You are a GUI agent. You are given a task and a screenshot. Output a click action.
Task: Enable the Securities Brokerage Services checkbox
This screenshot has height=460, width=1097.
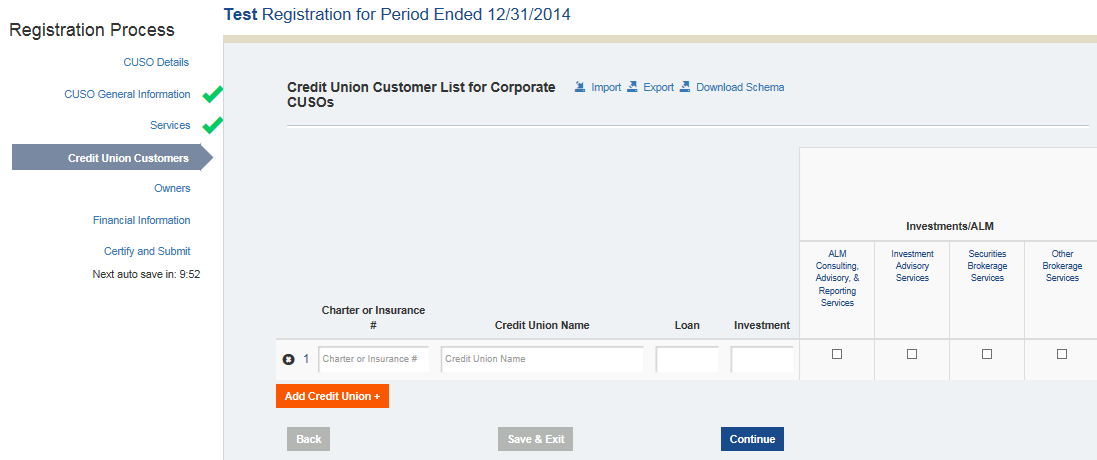(x=987, y=354)
